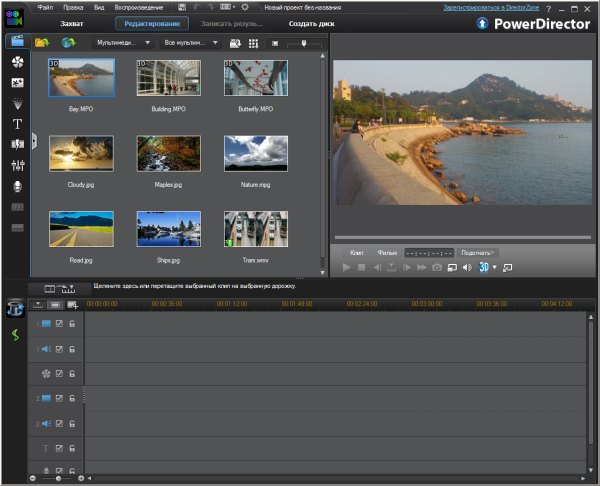Image resolution: width=600 pixels, height=486 pixels.
Task: Open the Voice-Over microphone room
Action: point(17,186)
